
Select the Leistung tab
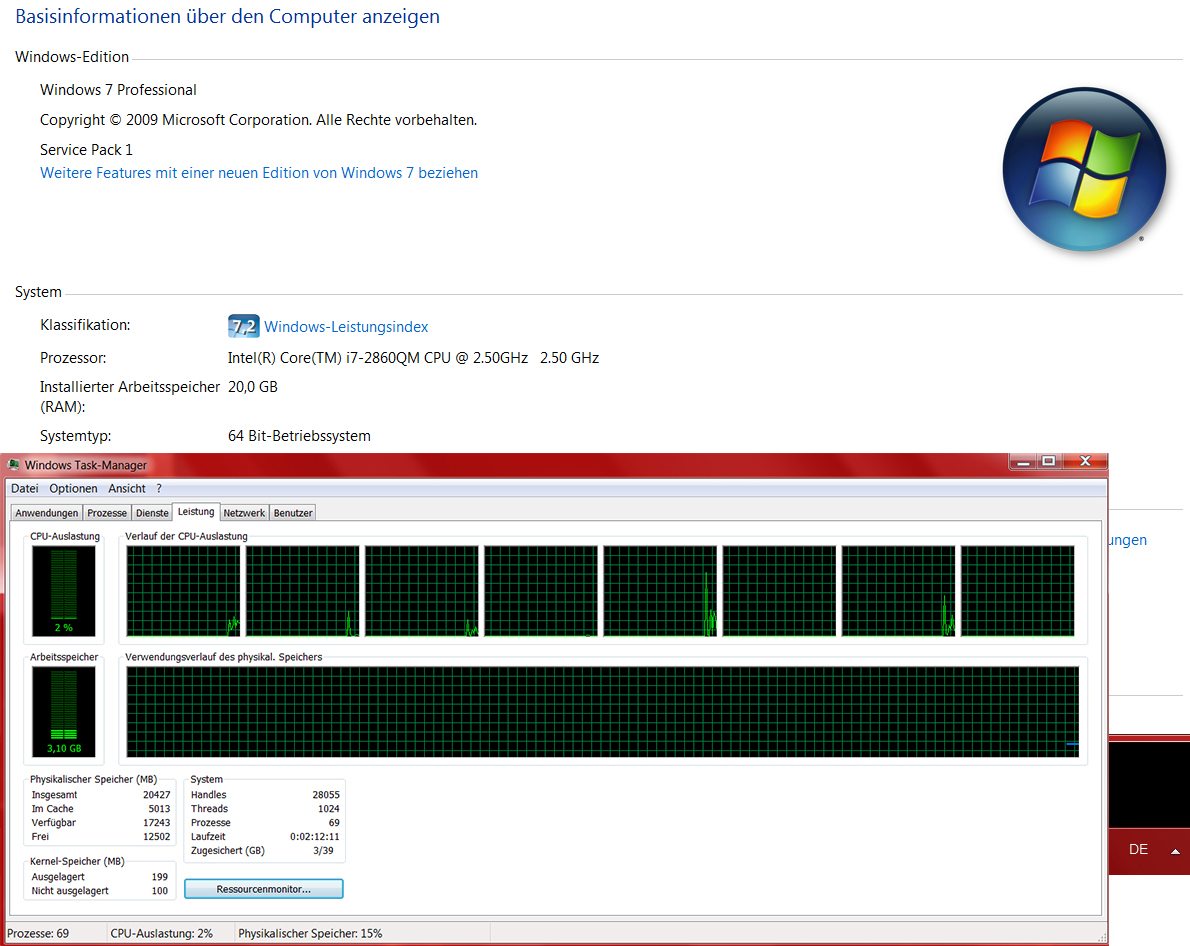point(196,512)
